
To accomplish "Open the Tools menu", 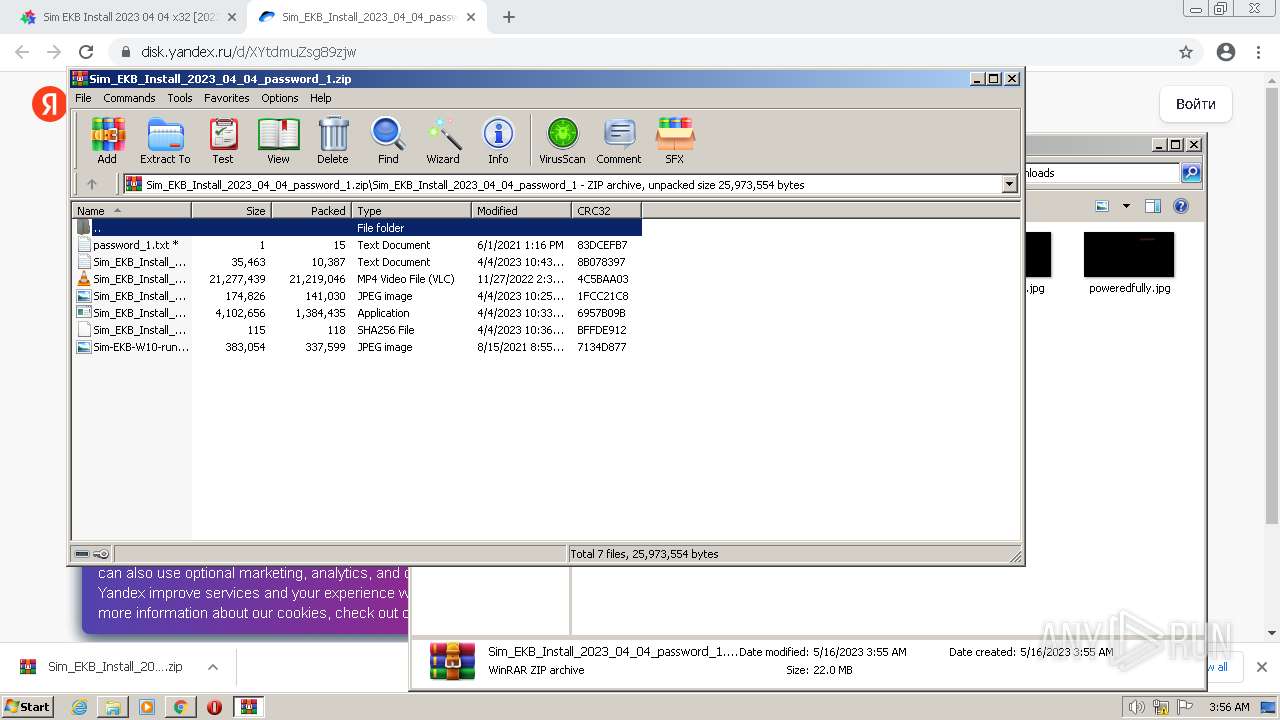I will coord(180,98).
